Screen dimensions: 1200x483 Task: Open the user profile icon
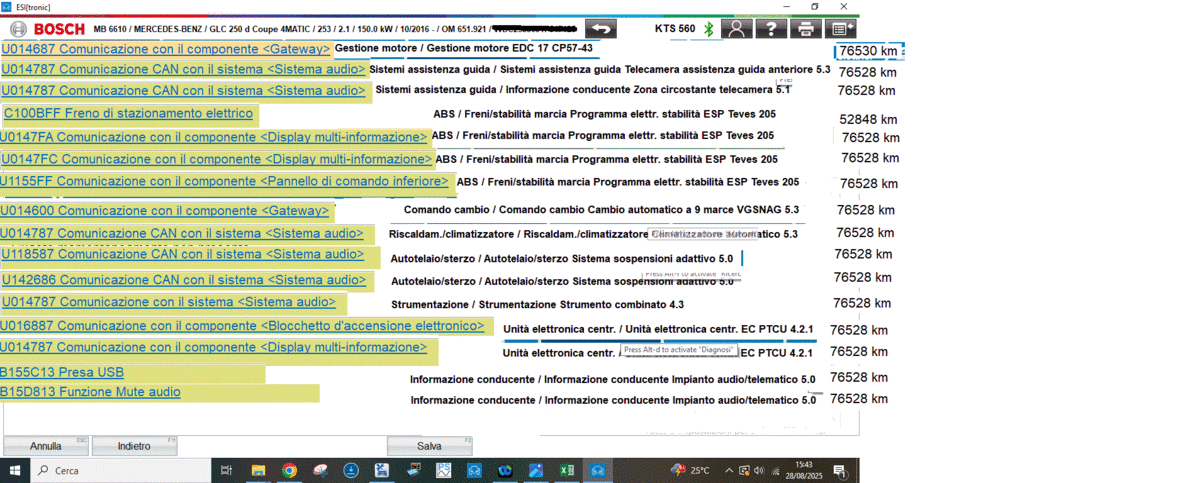click(x=736, y=28)
